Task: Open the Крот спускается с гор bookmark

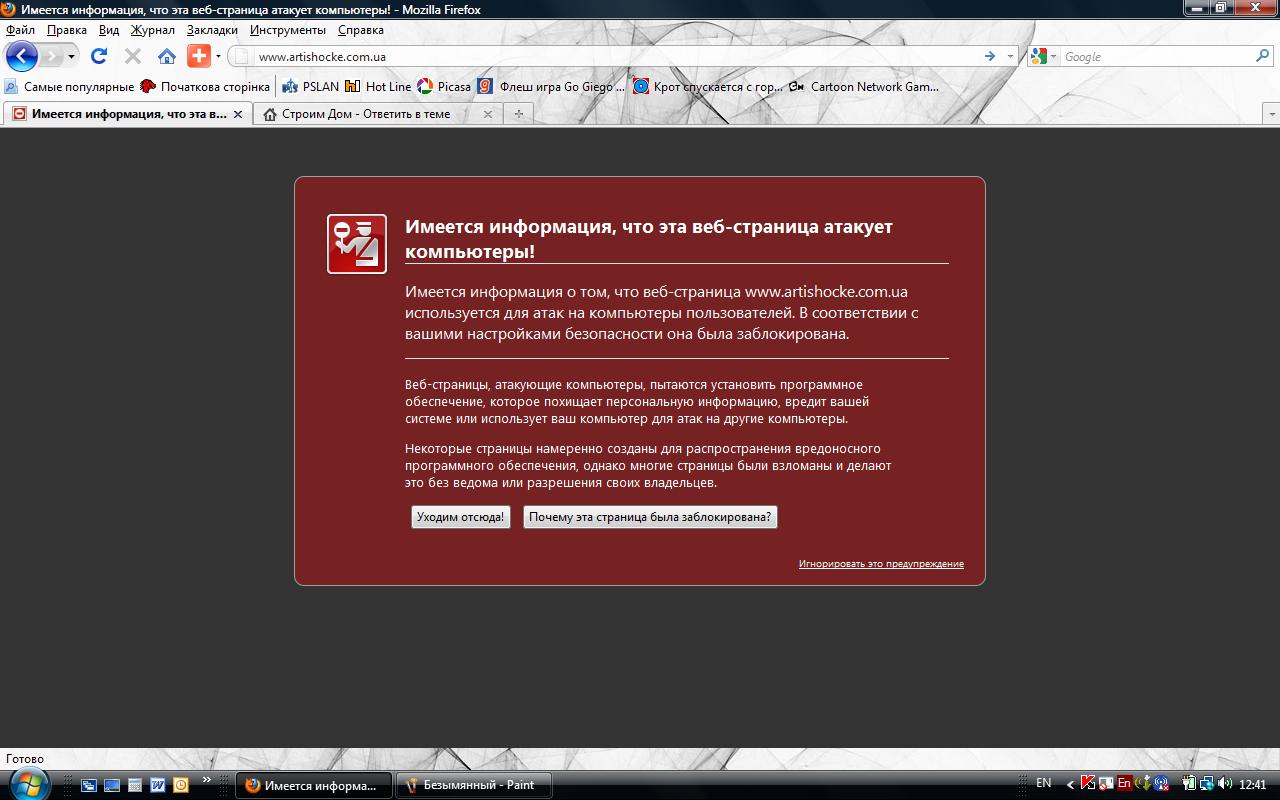Action: tap(708, 87)
